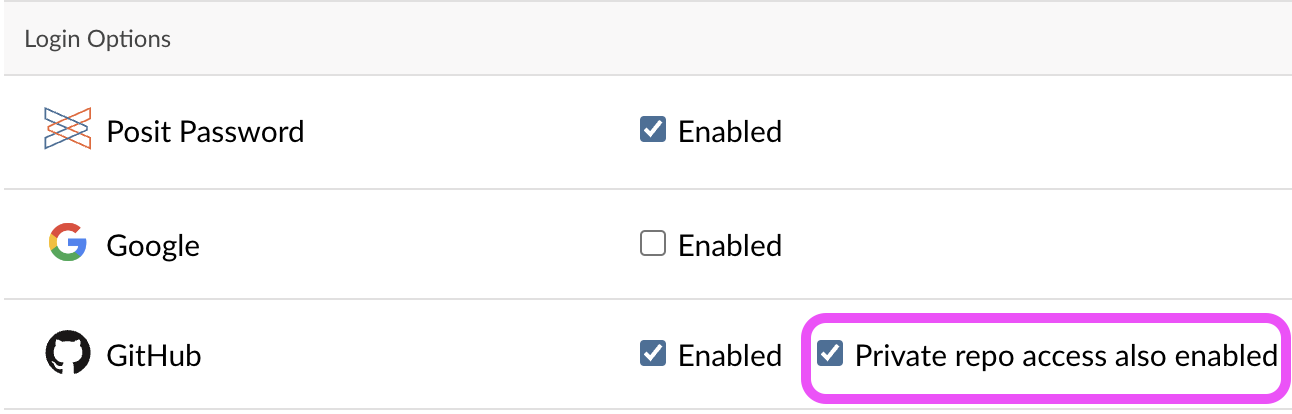Select the GitHub provider name text
The image size is (1292, 414).
click(154, 355)
